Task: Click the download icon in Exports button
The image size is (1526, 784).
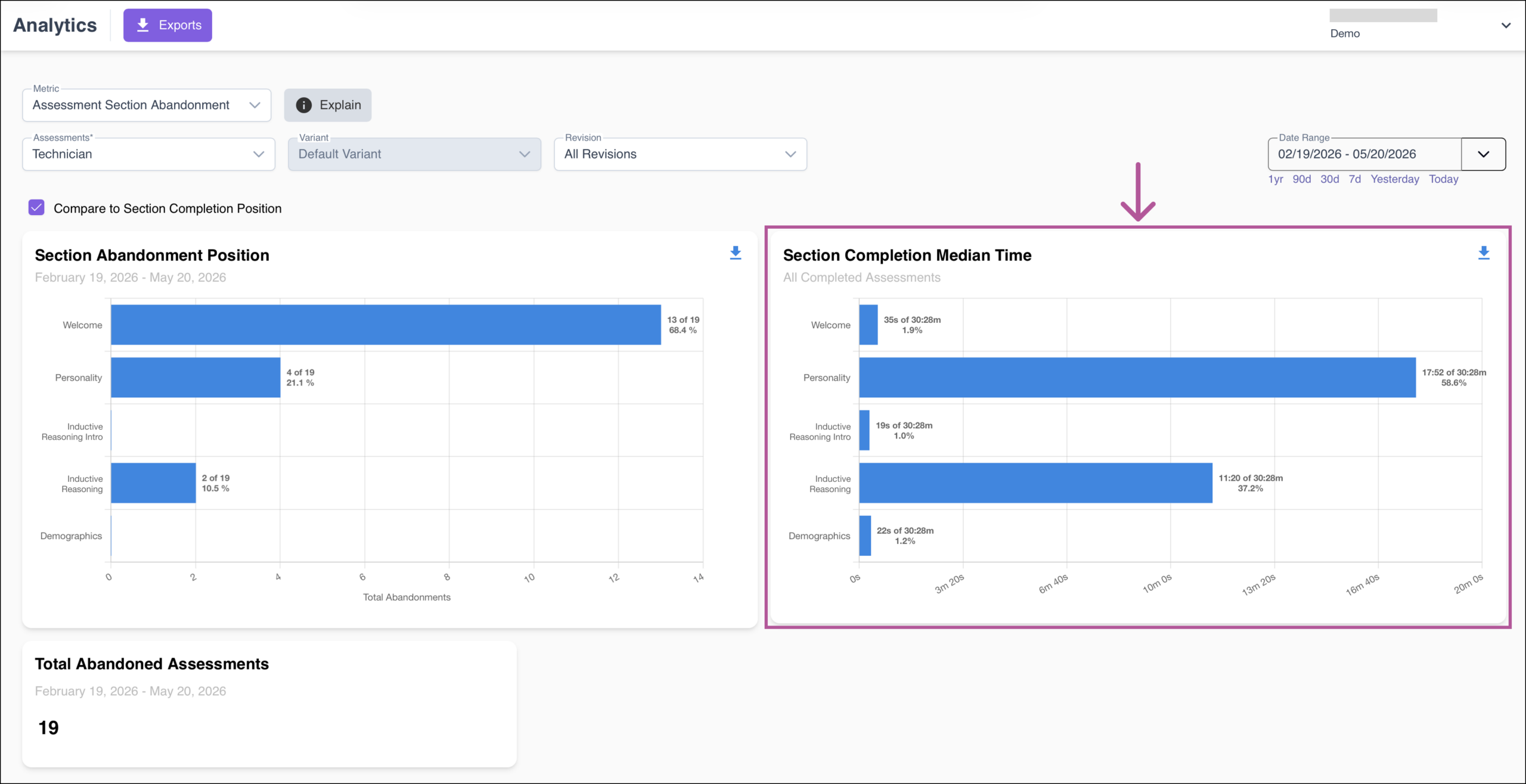Action: pos(142,25)
